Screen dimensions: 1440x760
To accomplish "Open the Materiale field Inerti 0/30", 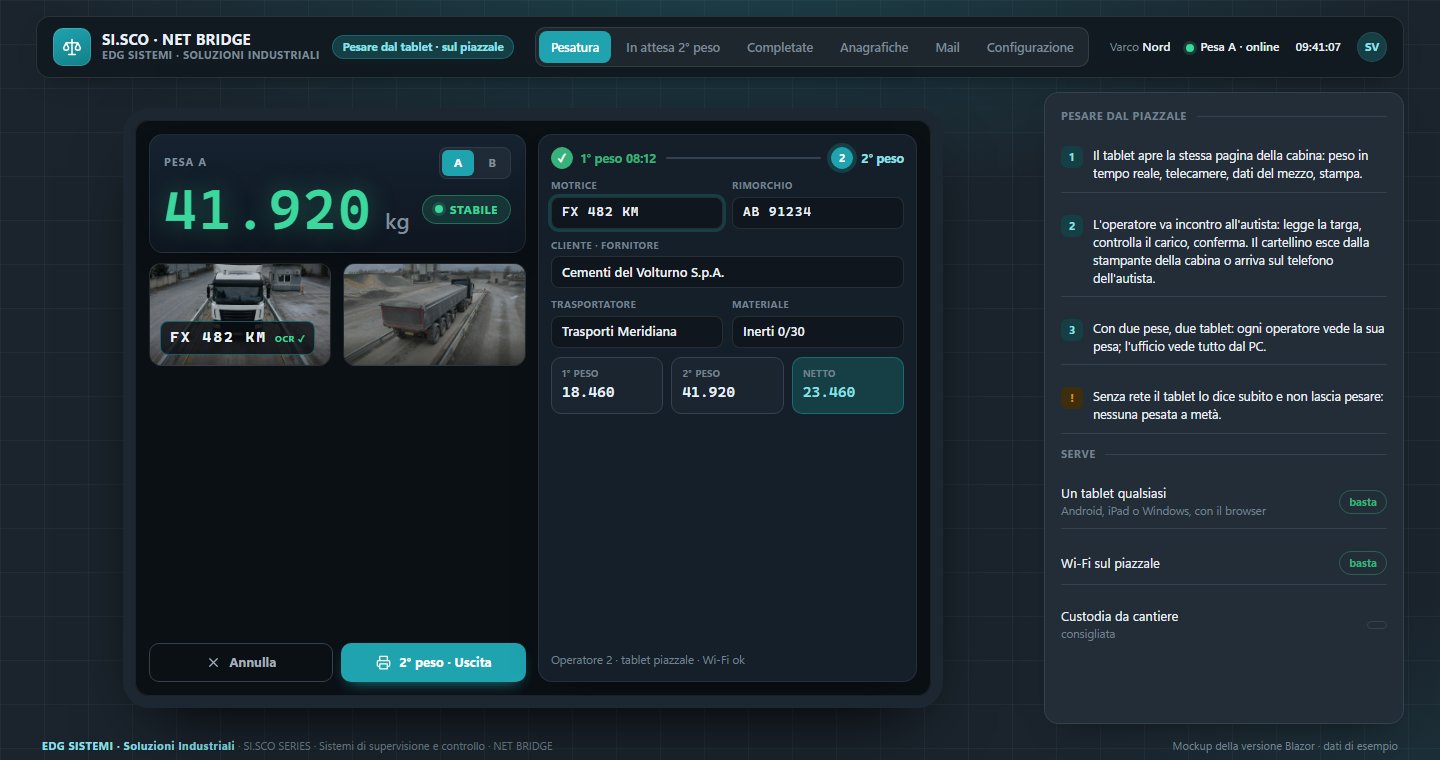I will click(x=818, y=332).
